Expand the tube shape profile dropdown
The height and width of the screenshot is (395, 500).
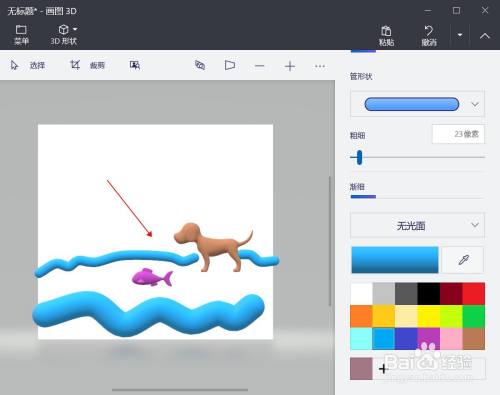(x=417, y=104)
